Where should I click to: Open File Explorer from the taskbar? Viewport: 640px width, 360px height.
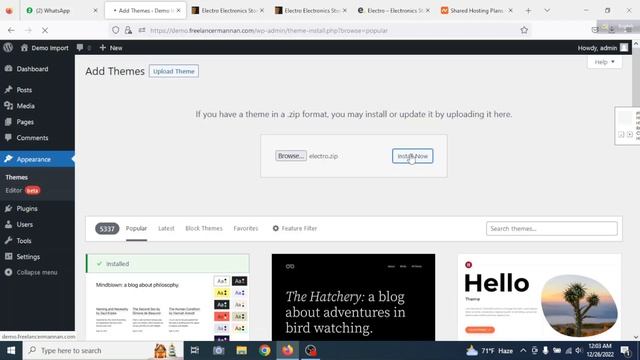(x=241, y=350)
